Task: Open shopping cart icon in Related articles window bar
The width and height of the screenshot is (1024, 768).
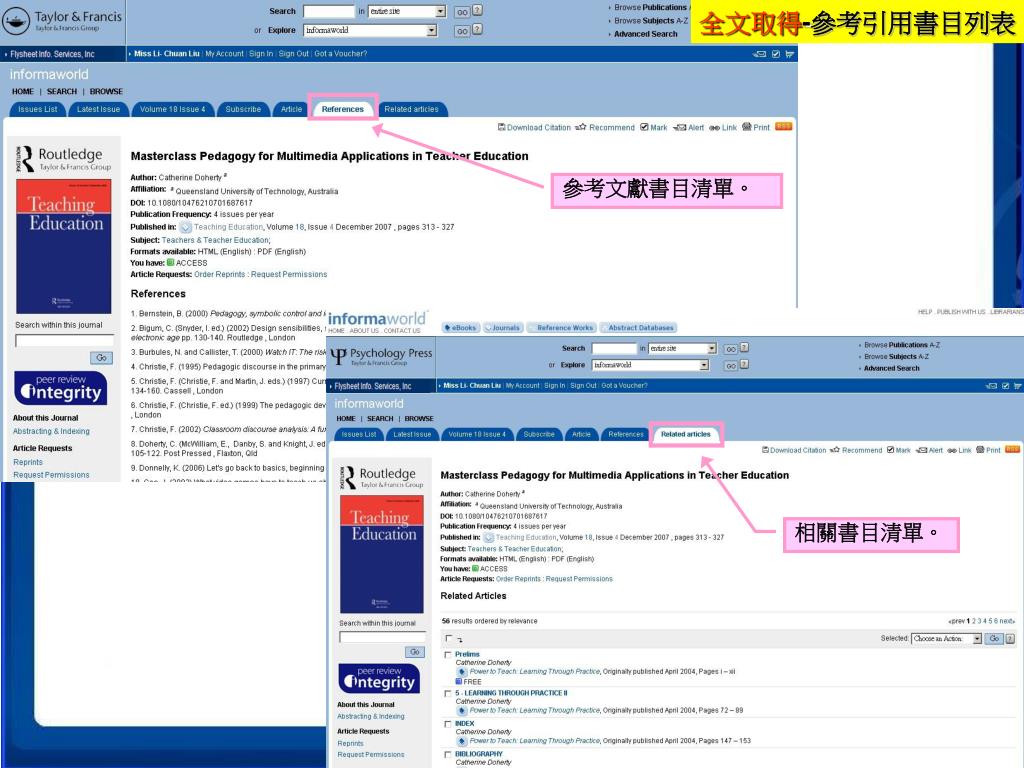Action: [1017, 386]
